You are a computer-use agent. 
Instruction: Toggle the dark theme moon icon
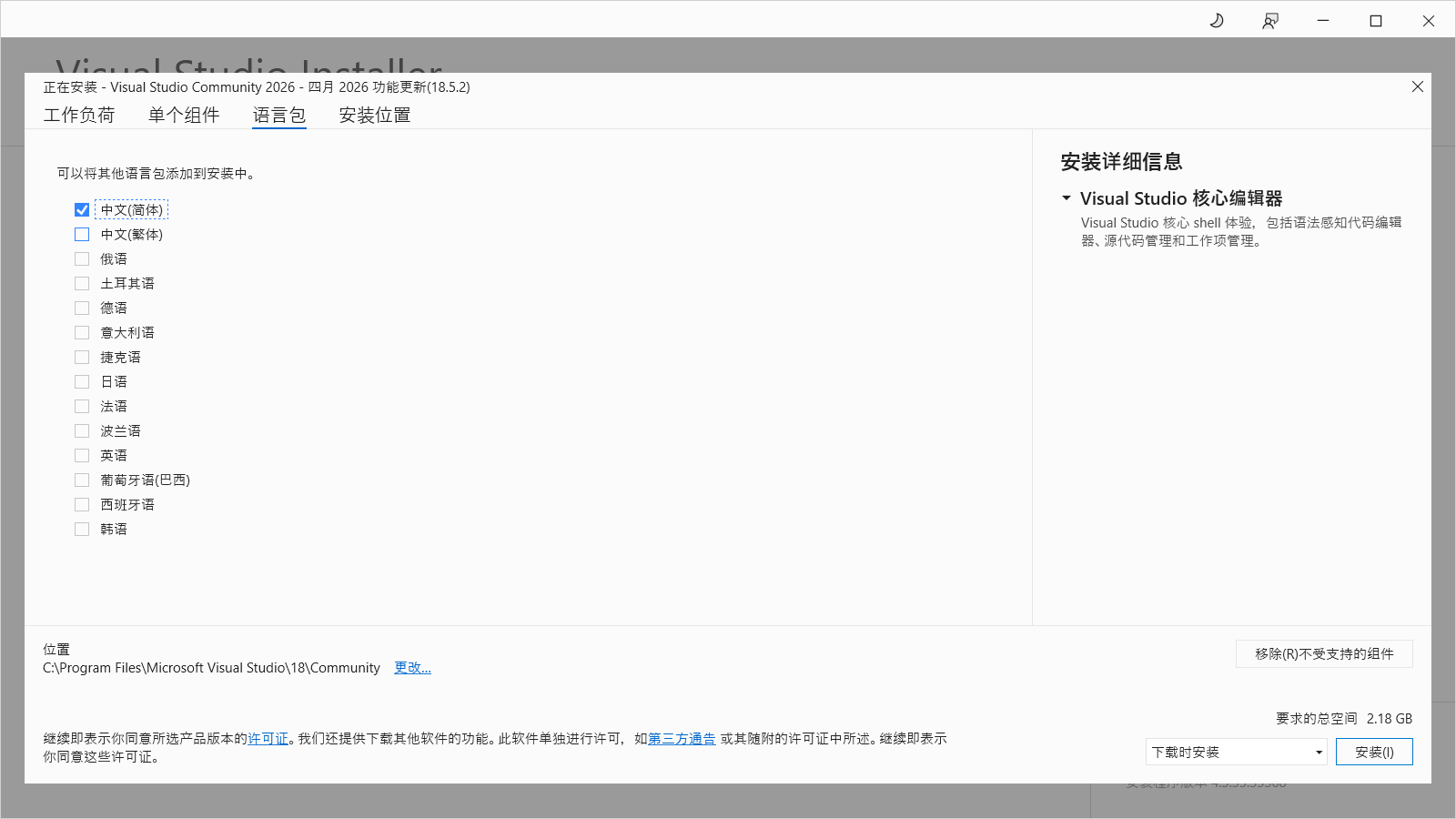[x=1217, y=20]
